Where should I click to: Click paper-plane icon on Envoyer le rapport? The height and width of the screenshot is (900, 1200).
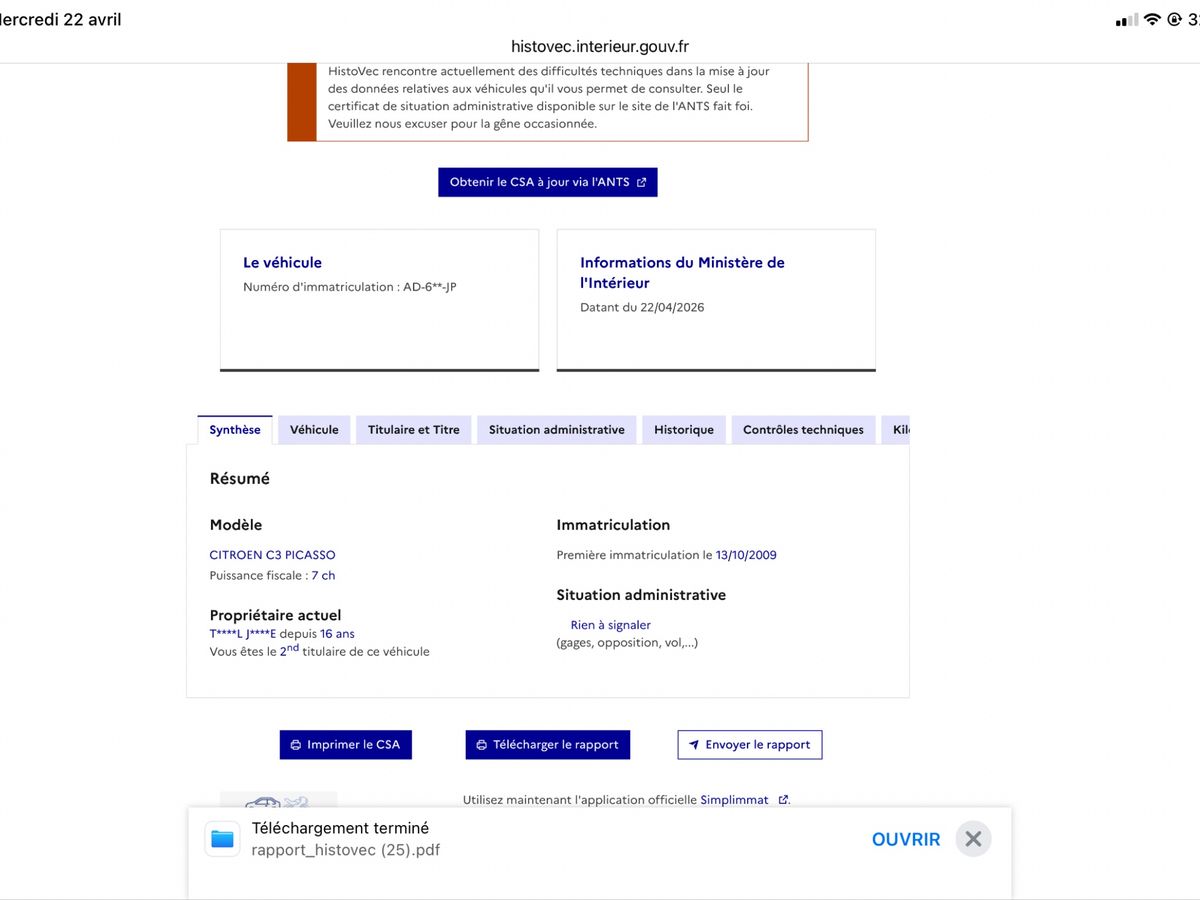click(694, 745)
